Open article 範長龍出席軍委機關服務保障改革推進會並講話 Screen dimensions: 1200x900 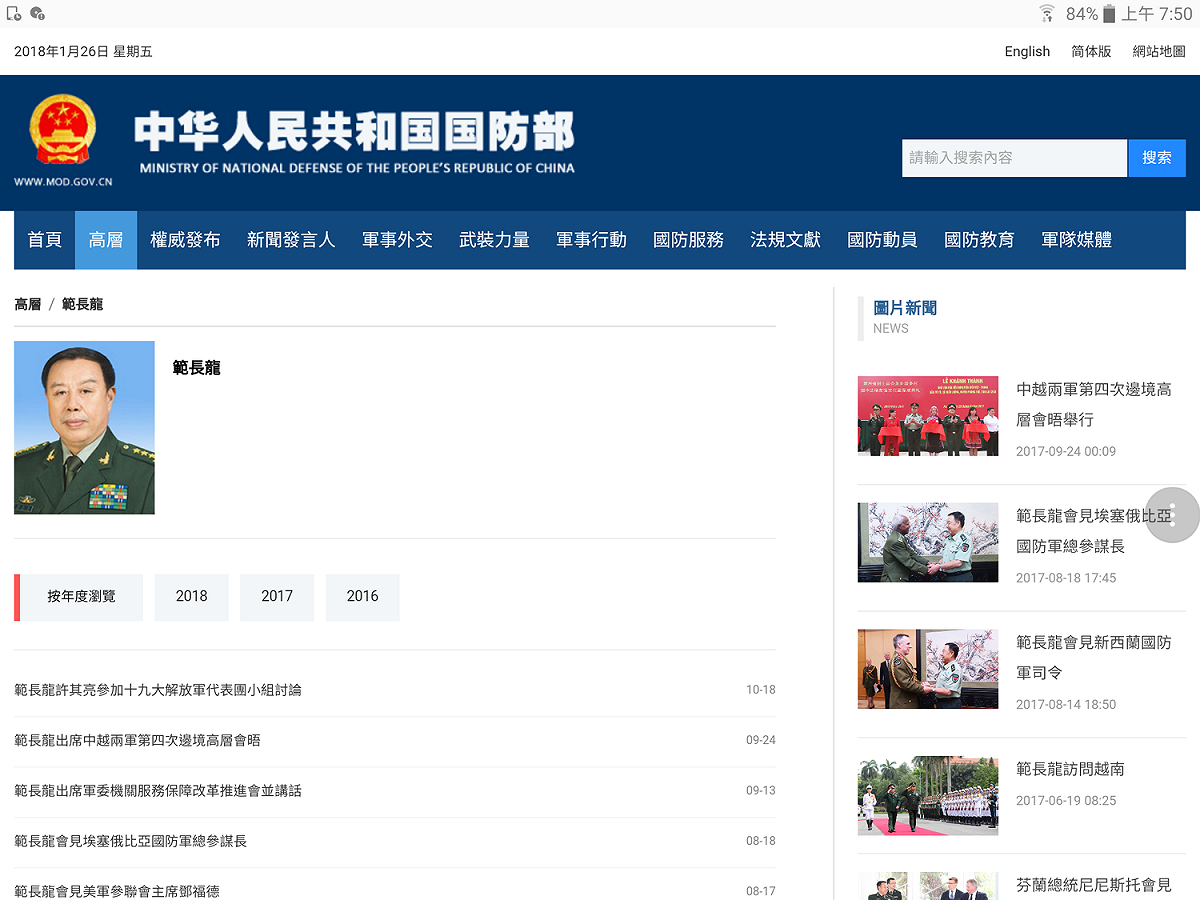pyautogui.click(x=158, y=791)
